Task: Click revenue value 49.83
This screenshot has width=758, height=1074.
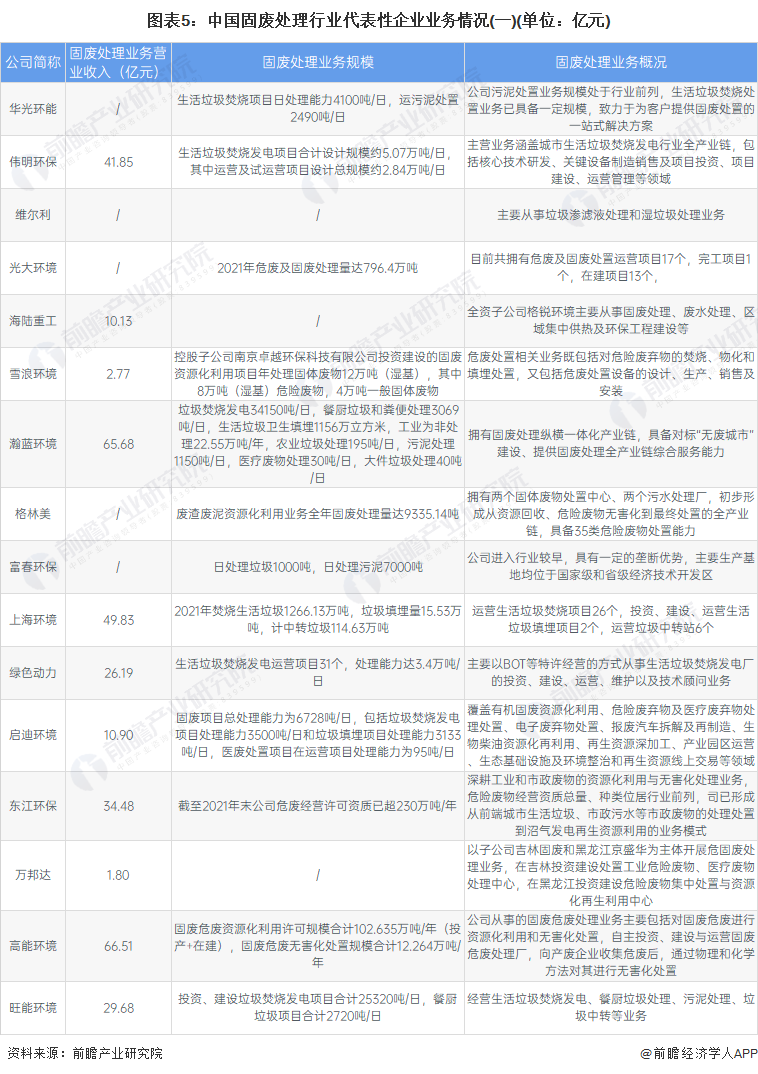Action: [118, 620]
